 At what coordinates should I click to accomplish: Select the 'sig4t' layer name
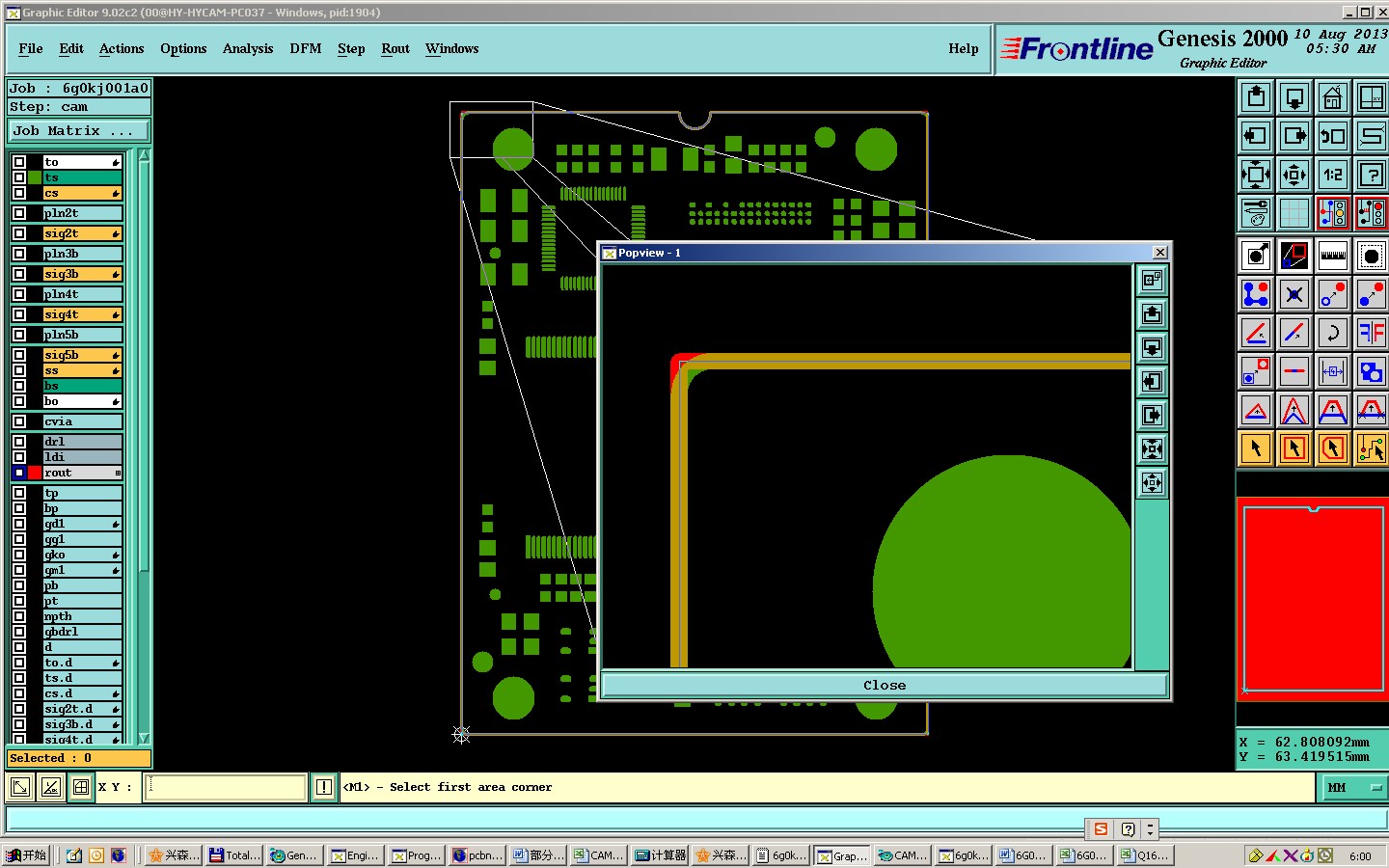(x=83, y=314)
